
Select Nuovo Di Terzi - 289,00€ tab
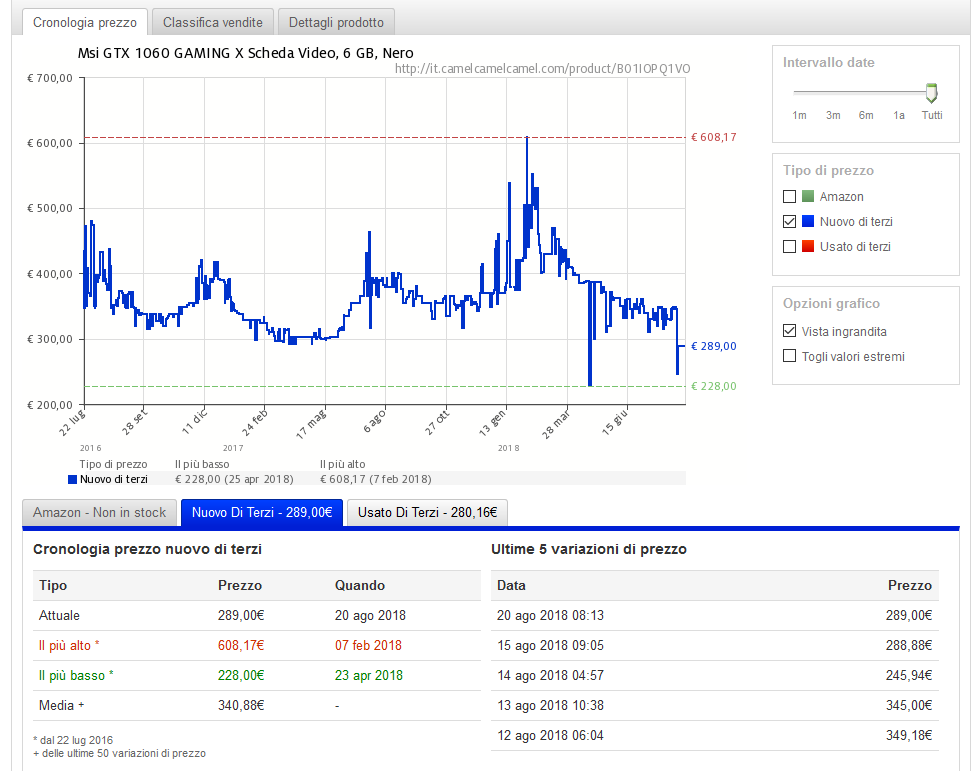(x=262, y=513)
